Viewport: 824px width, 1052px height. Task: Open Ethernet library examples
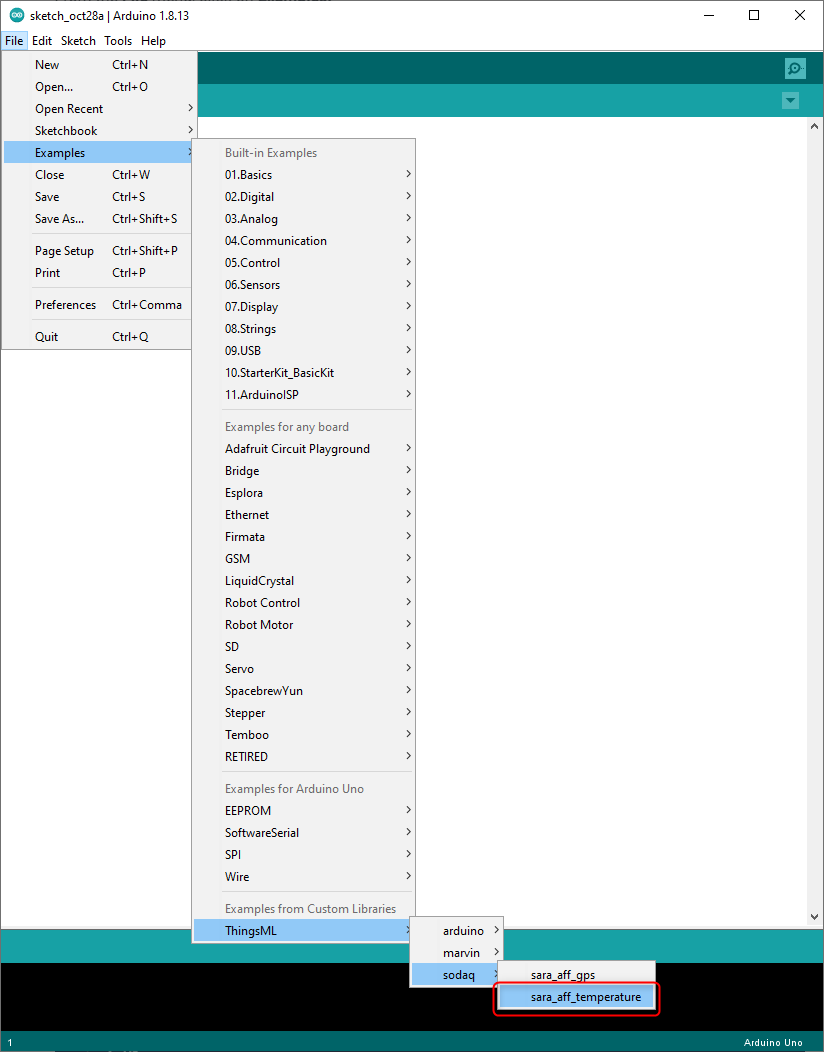pos(303,515)
